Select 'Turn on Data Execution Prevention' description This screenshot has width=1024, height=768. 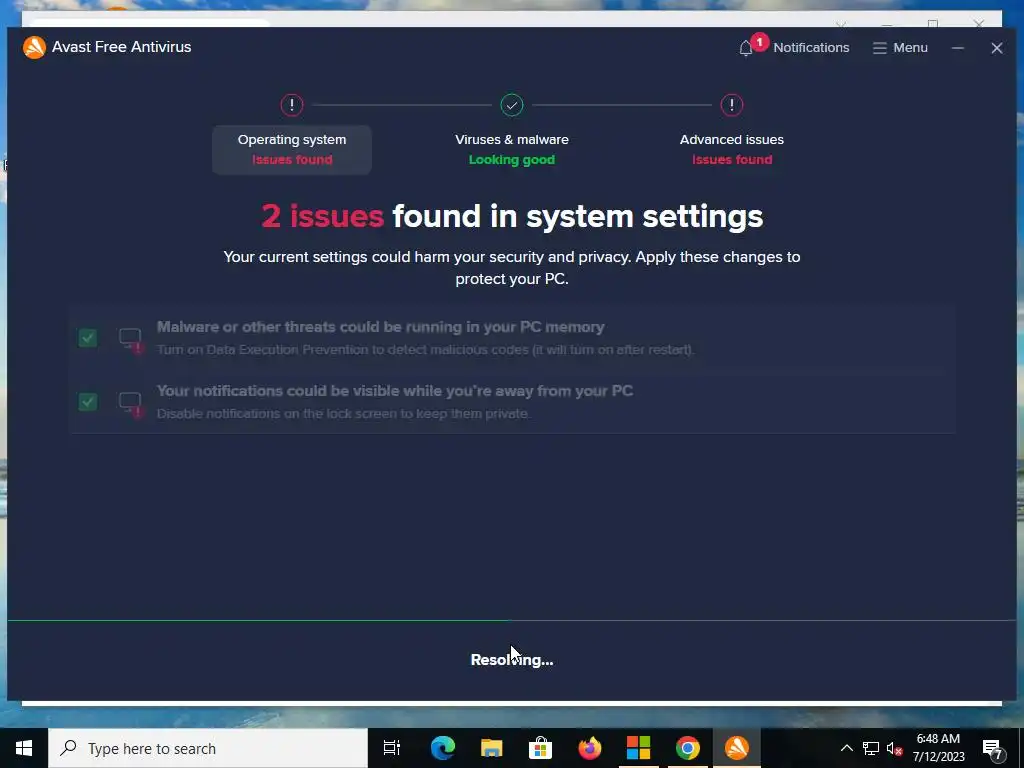[x=425, y=349]
